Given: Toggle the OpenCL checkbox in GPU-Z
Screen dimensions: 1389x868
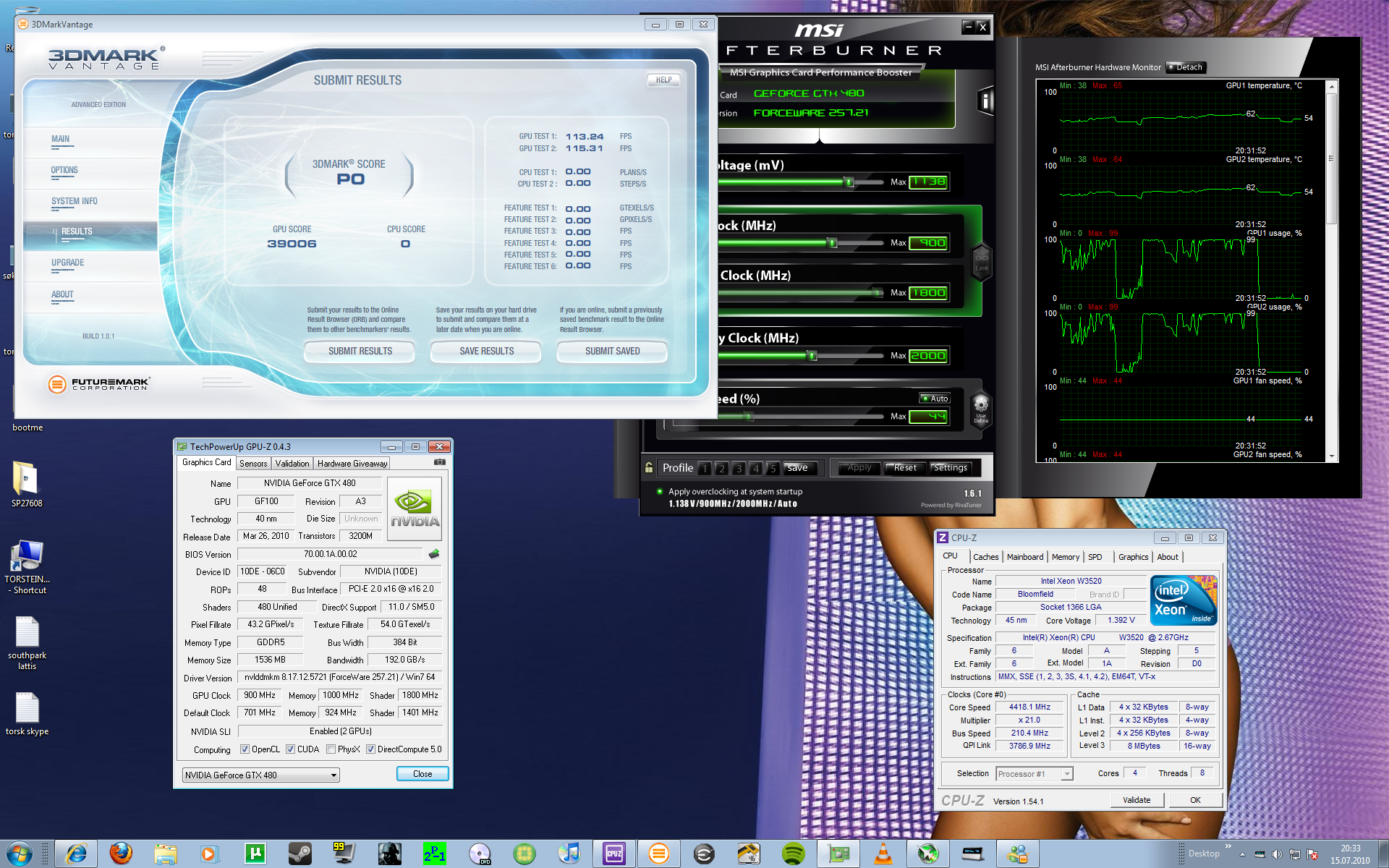Looking at the screenshot, I should click(x=245, y=749).
